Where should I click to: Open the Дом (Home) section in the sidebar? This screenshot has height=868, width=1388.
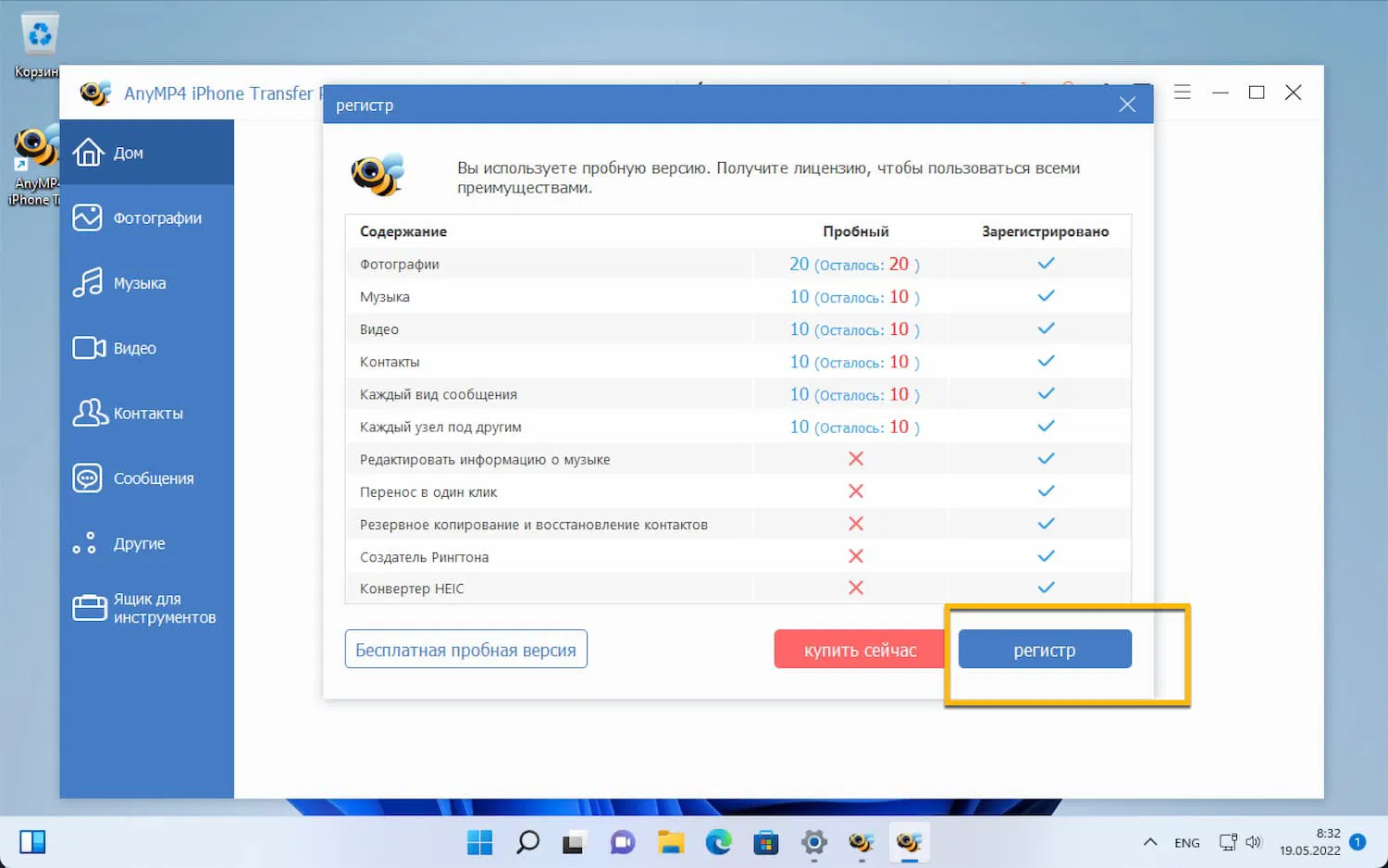(x=130, y=152)
